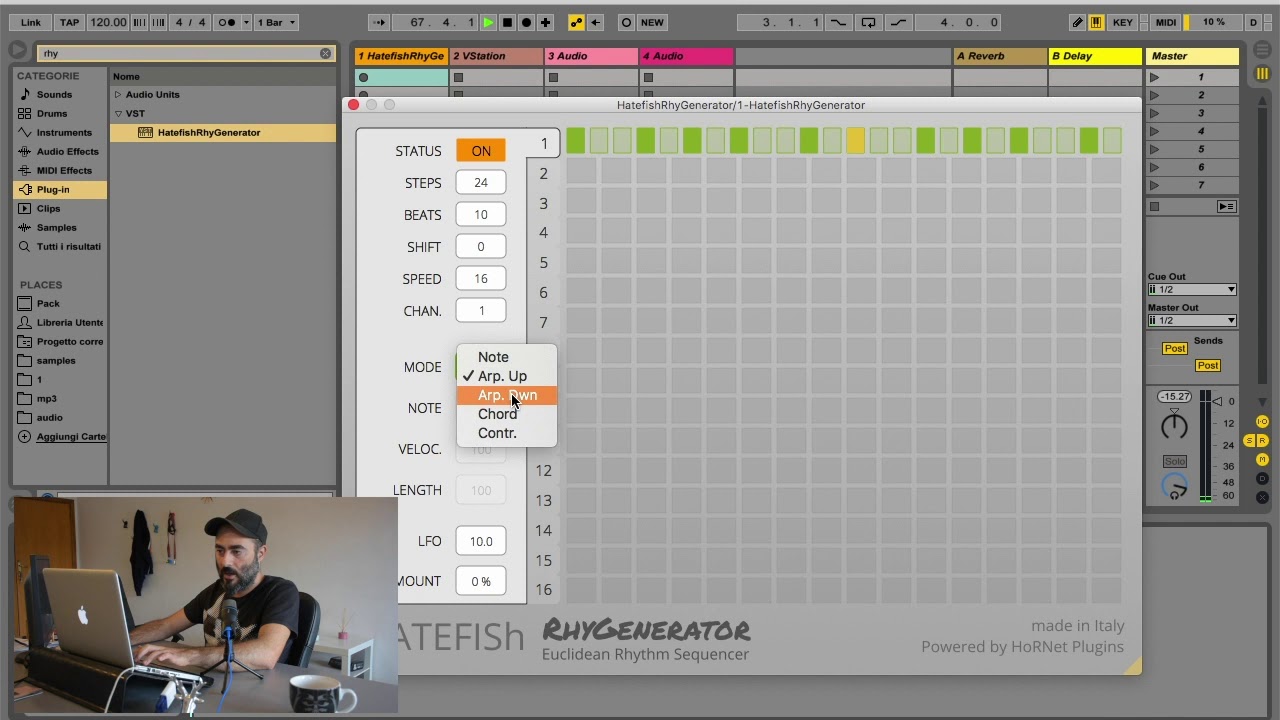1280x720 pixels.
Task: Clear the browser search field
Action: pos(325,53)
